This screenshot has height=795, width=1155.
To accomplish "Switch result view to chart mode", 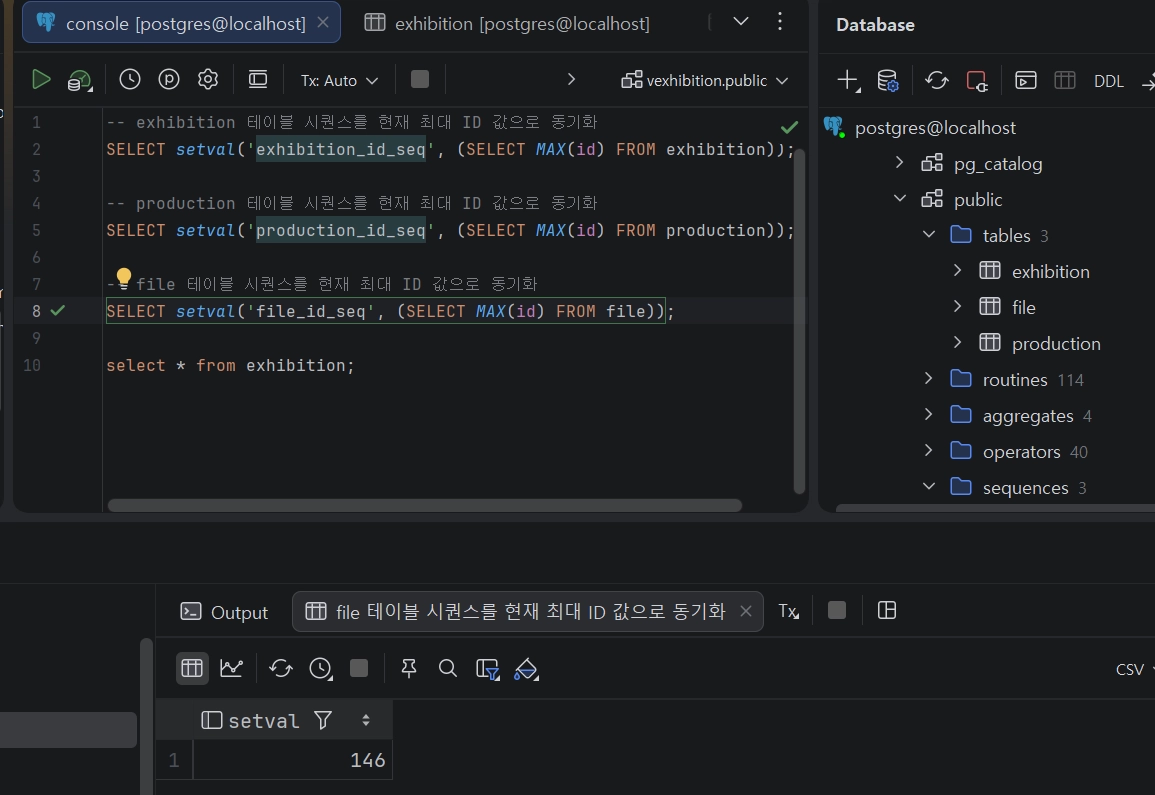I will click(231, 668).
